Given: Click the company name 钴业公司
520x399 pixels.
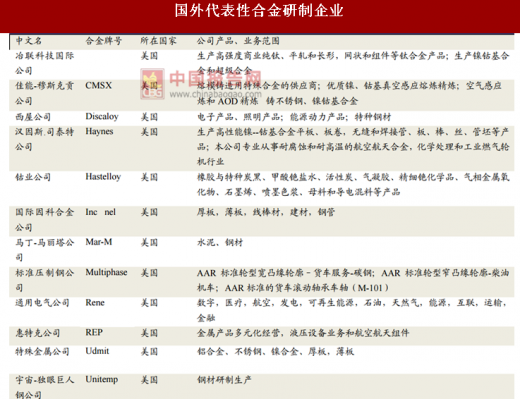Looking at the screenshot, I should 33,177.
